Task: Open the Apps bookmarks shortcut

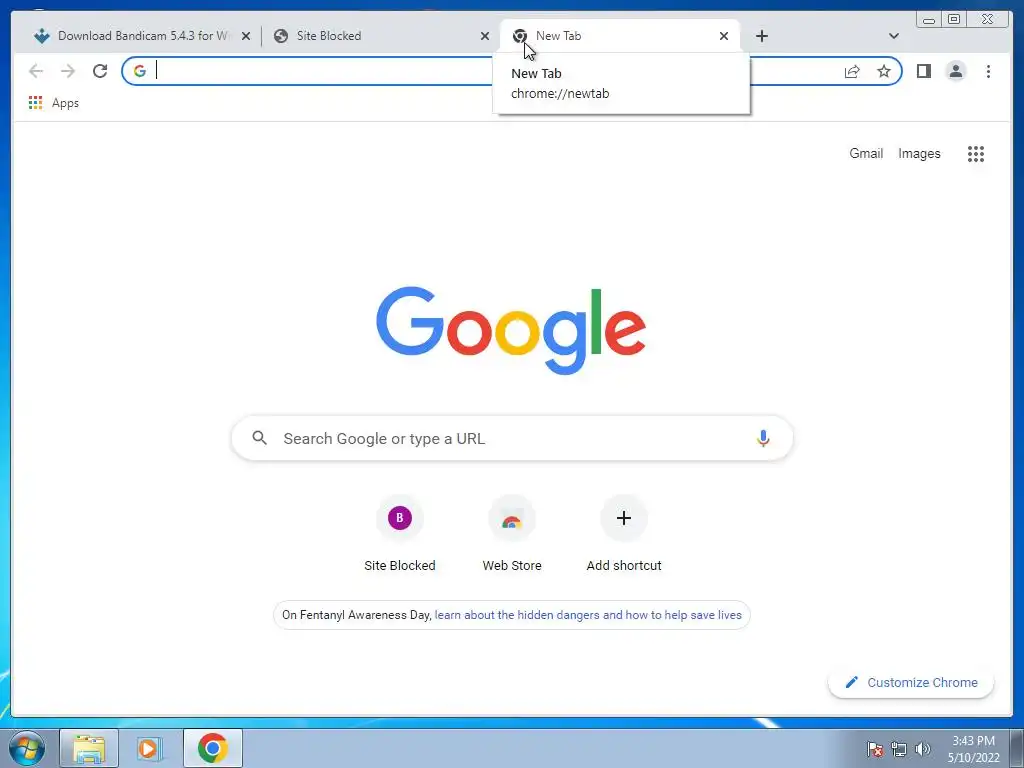Action: tap(54, 103)
